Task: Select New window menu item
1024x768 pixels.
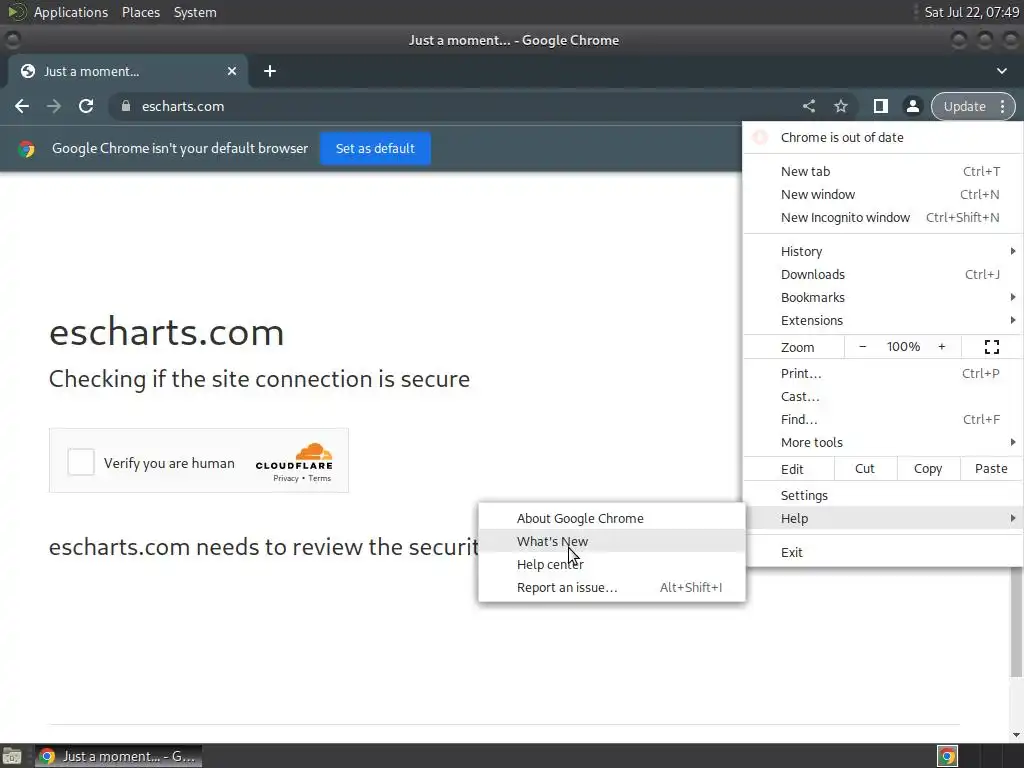Action: coord(883,194)
